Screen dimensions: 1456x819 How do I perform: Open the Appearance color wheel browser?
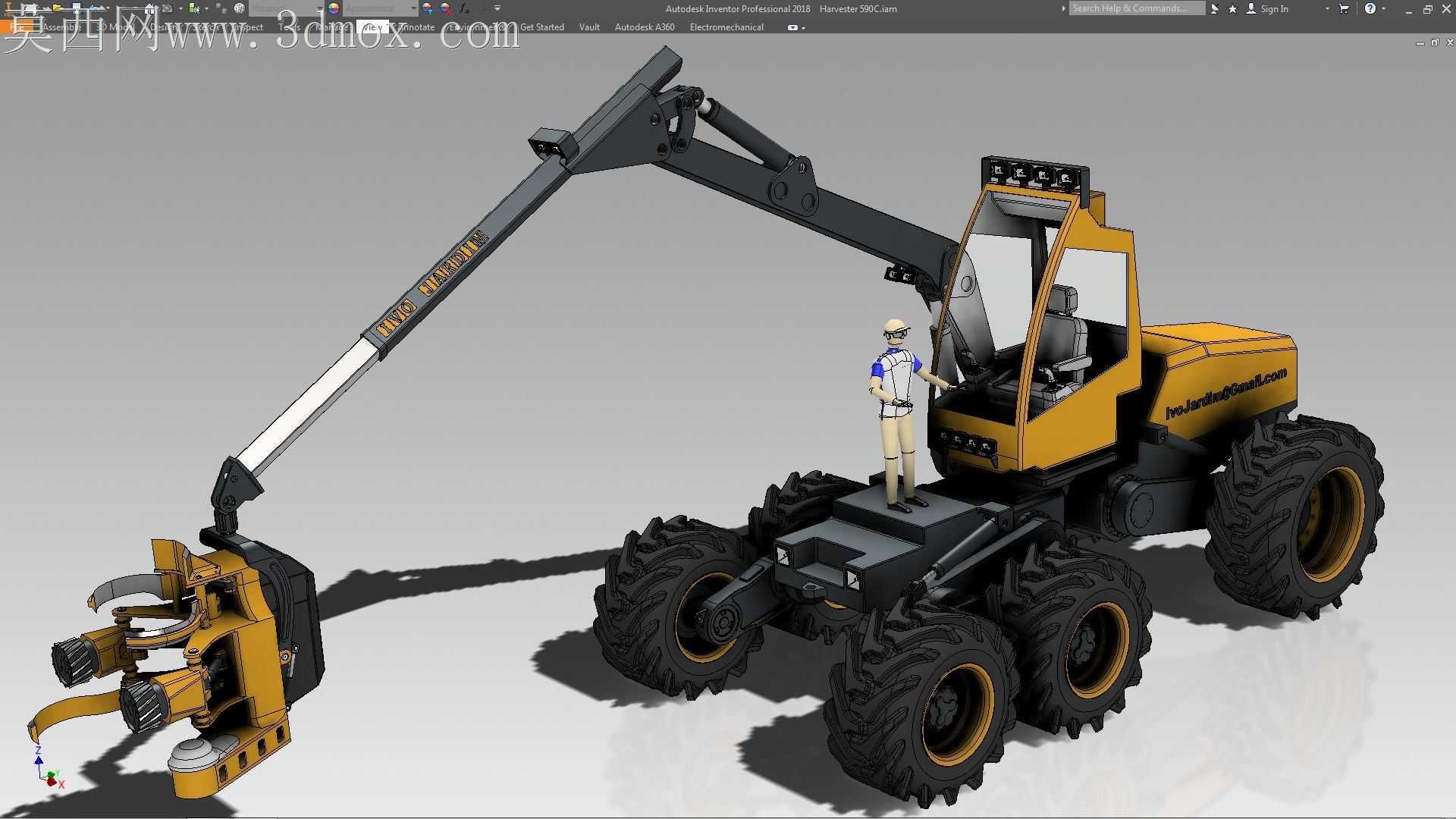point(333,8)
